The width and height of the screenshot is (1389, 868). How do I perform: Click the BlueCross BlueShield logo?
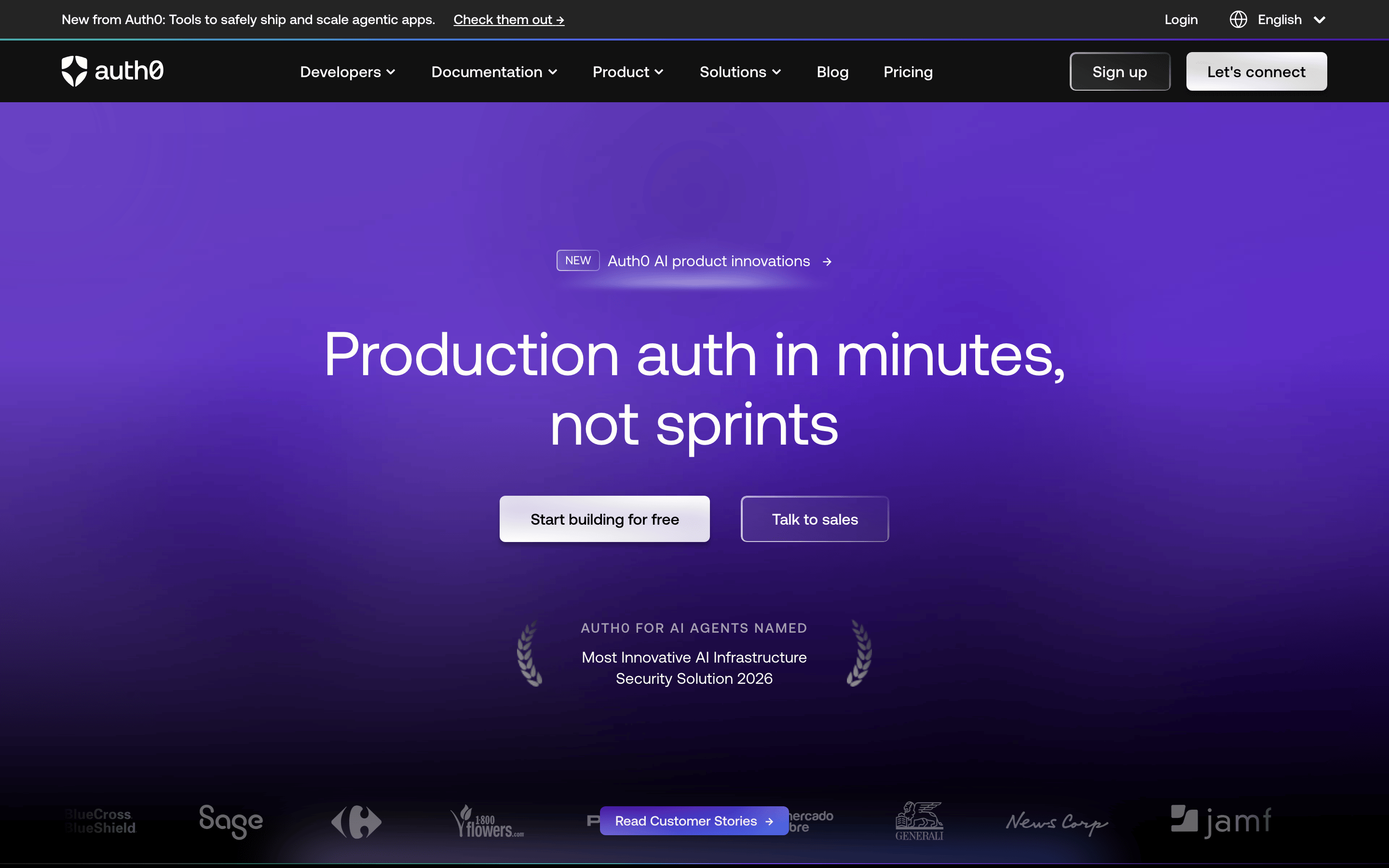click(x=100, y=822)
